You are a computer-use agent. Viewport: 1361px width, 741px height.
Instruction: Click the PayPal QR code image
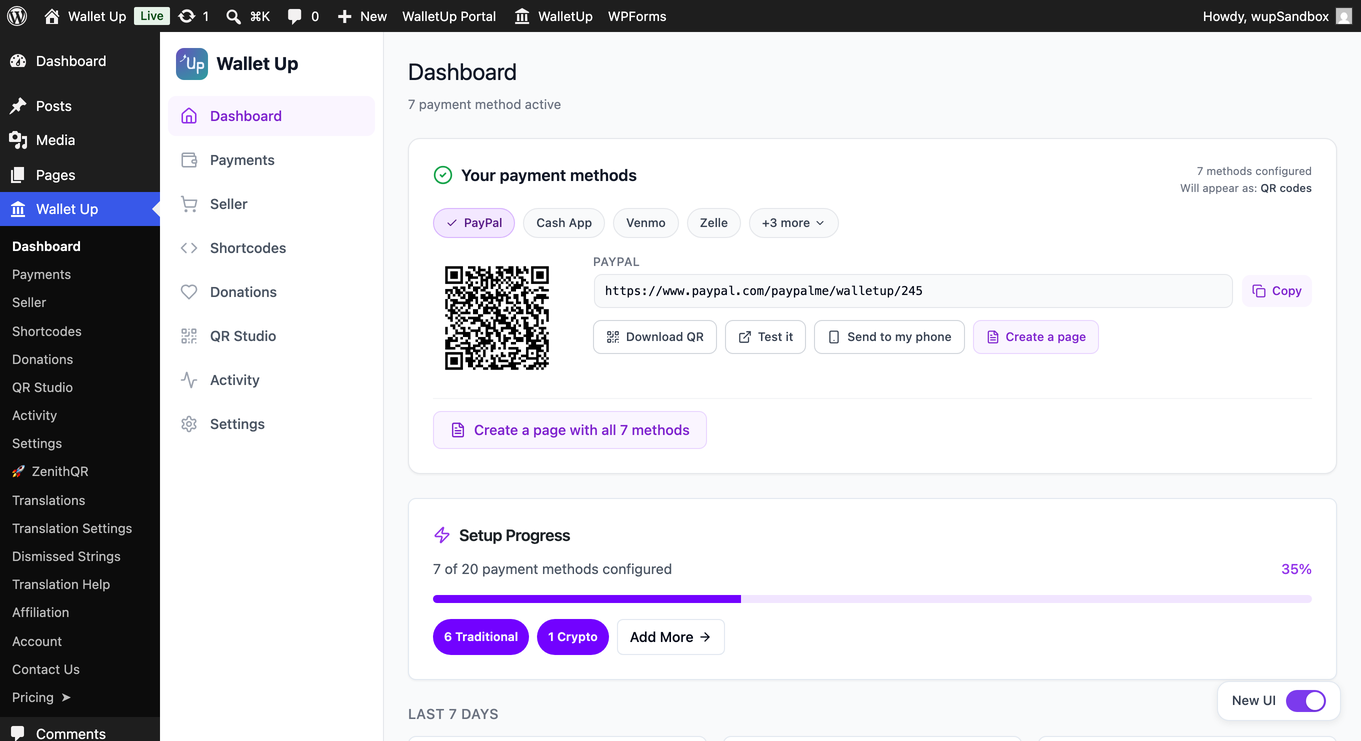coord(497,318)
